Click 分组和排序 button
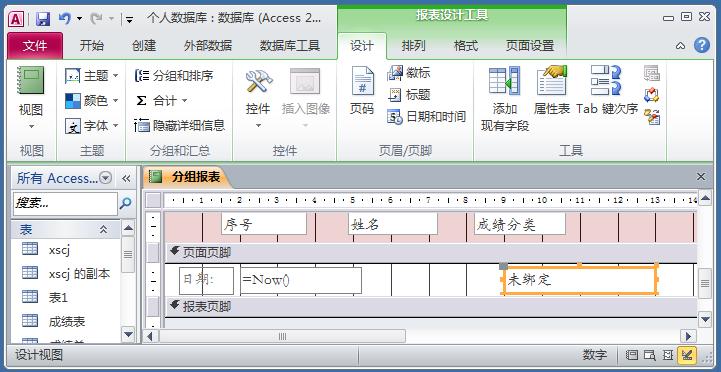 174,75
